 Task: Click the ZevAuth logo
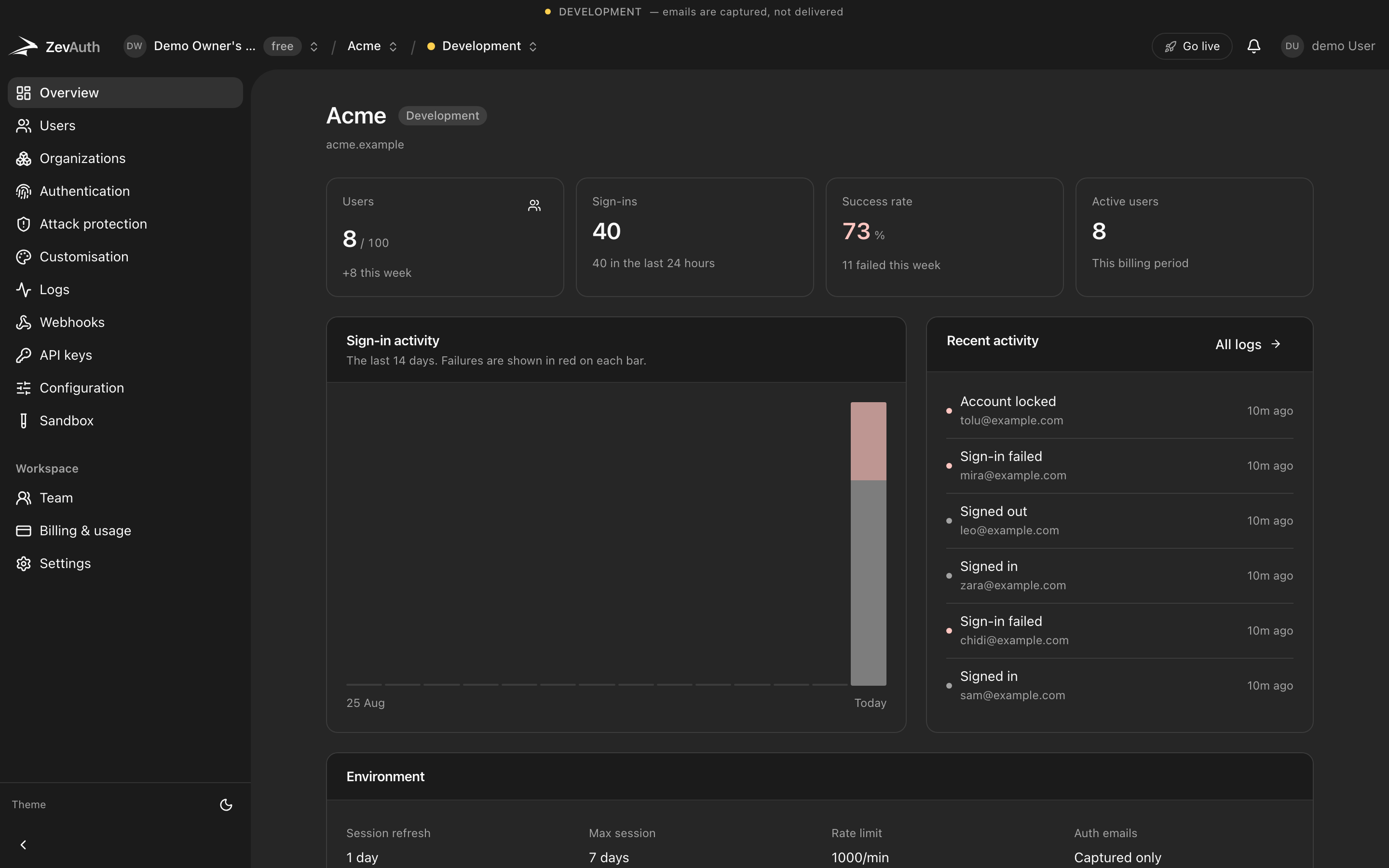point(54,46)
